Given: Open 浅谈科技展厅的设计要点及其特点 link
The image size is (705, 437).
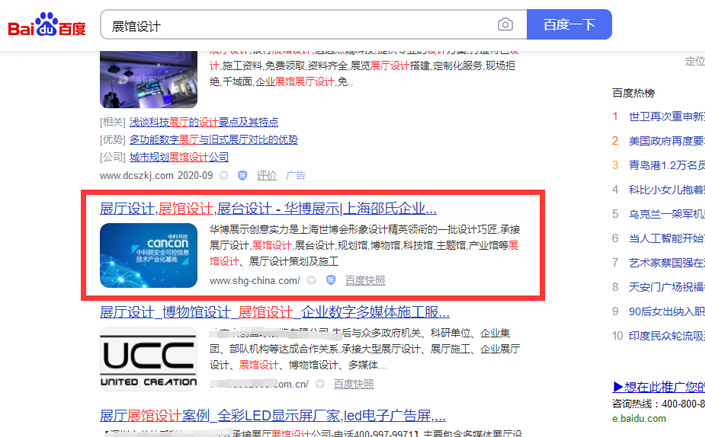Looking at the screenshot, I should (204, 122).
